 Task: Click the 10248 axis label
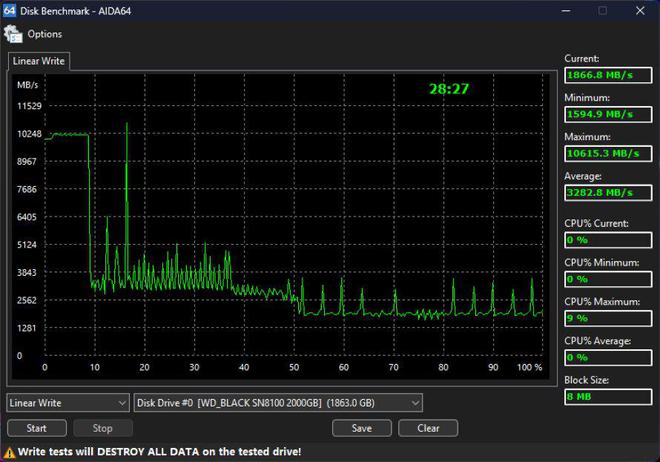29,134
